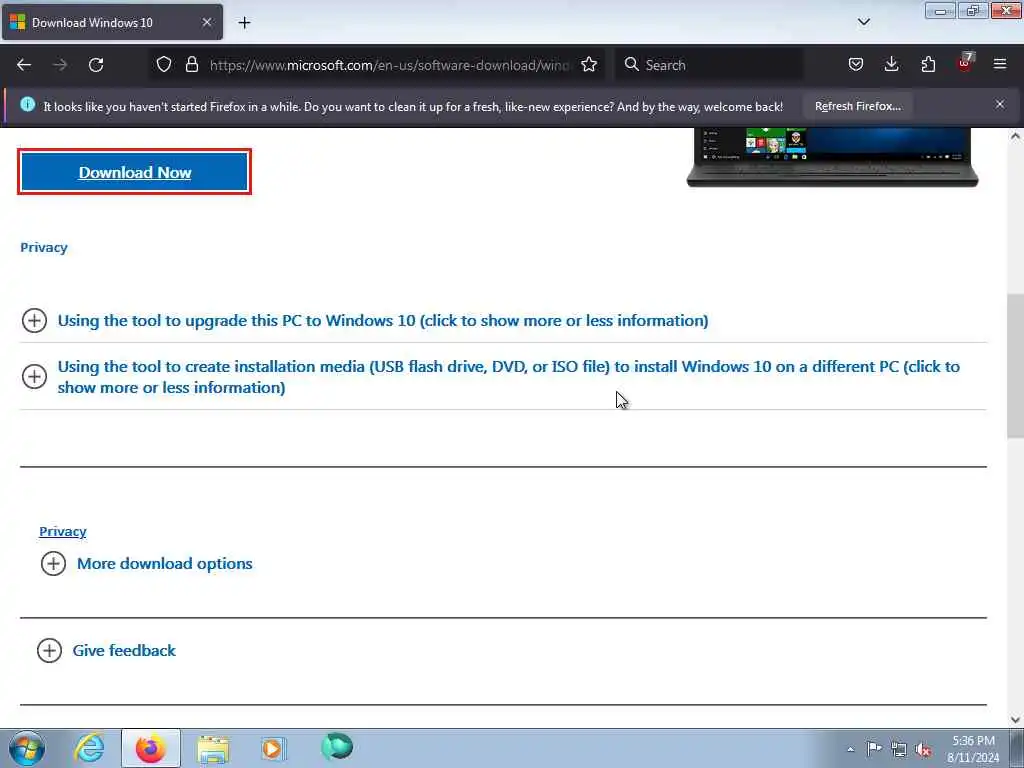Viewport: 1024px width, 768px height.
Task: Close the Download Windows 10 tab
Action: click(x=206, y=22)
